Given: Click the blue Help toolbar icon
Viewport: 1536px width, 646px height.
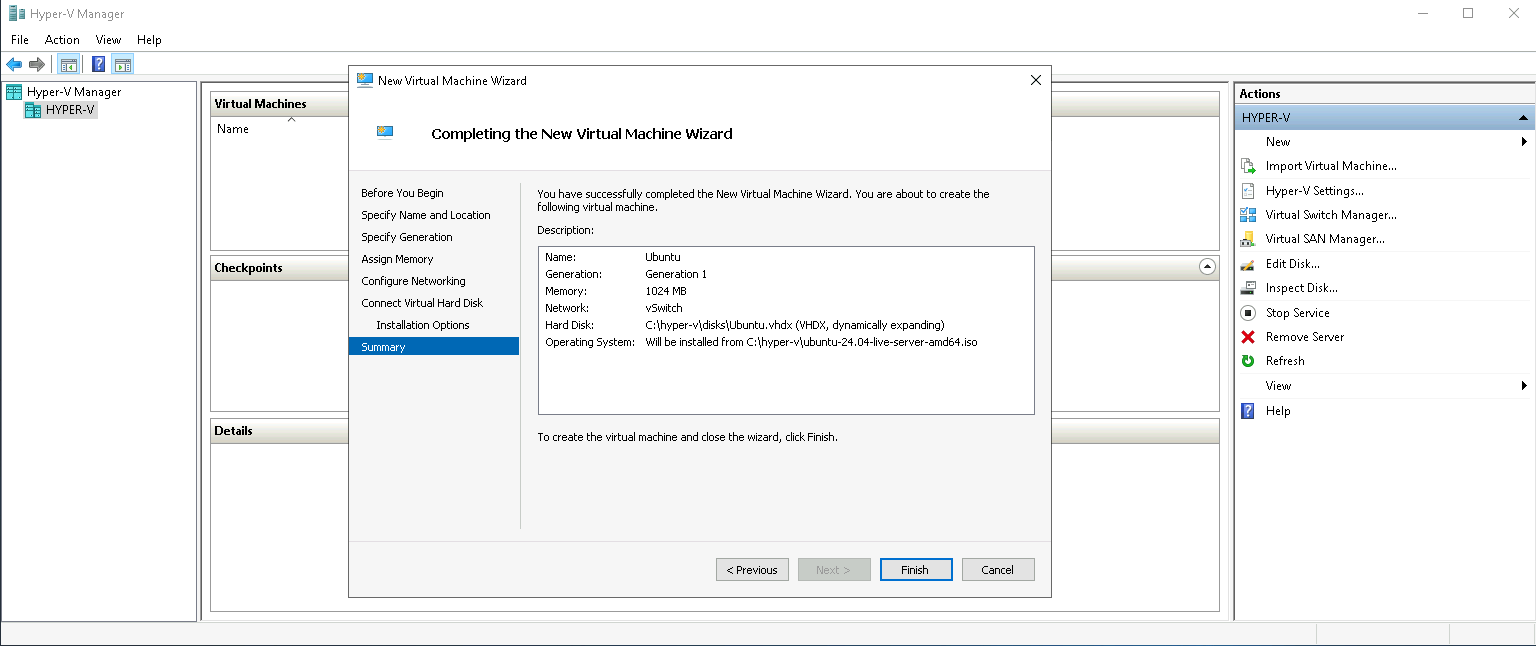Looking at the screenshot, I should tap(98, 65).
